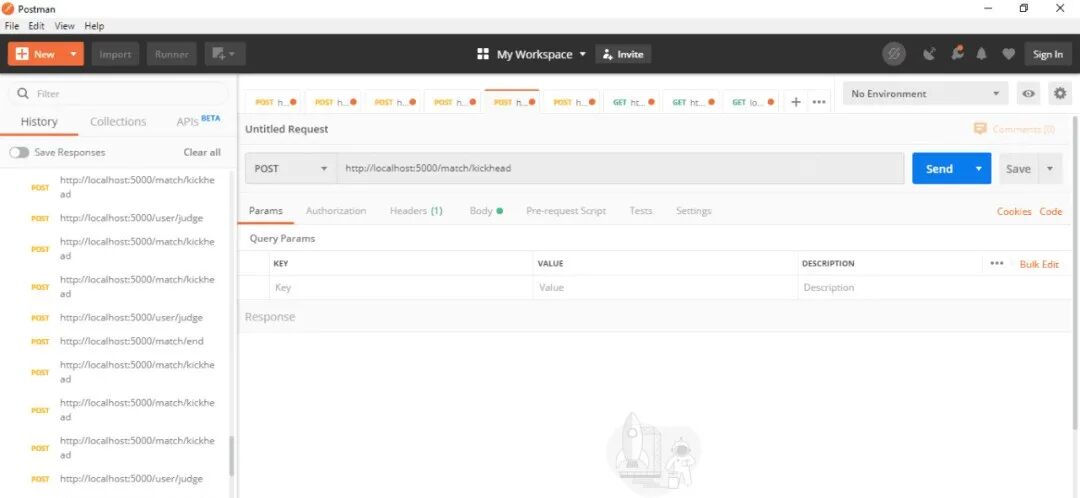Click the Sign In button
1080x498 pixels.
point(1048,54)
